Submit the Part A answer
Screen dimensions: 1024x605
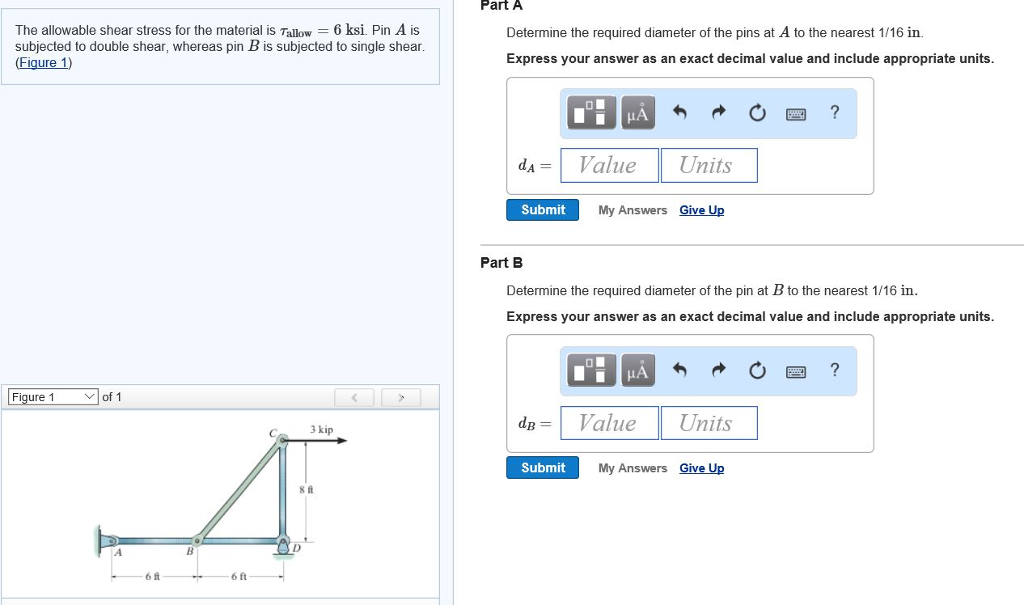click(542, 210)
